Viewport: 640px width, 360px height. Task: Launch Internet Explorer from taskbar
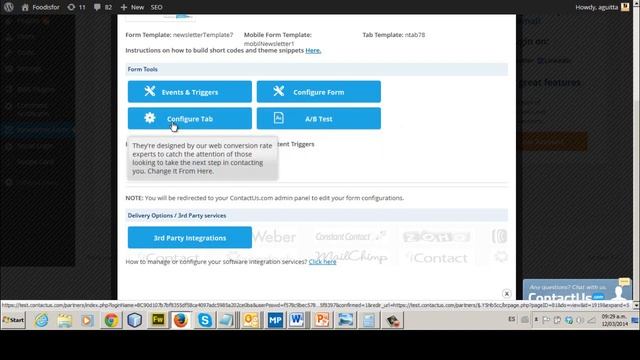[x=41, y=320]
